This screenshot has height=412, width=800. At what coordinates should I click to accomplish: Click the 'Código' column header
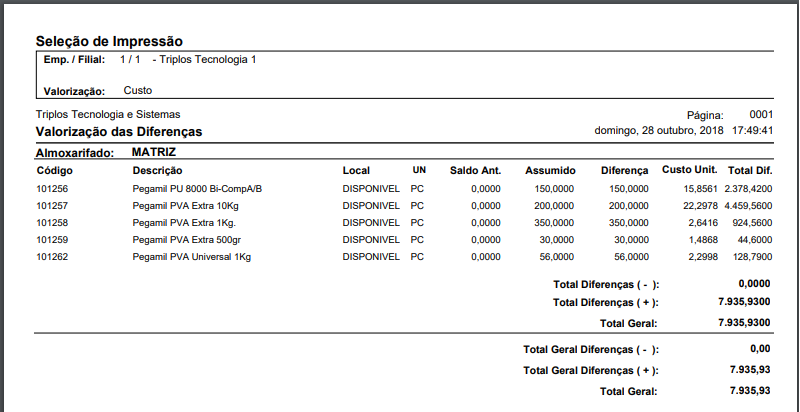click(55, 170)
